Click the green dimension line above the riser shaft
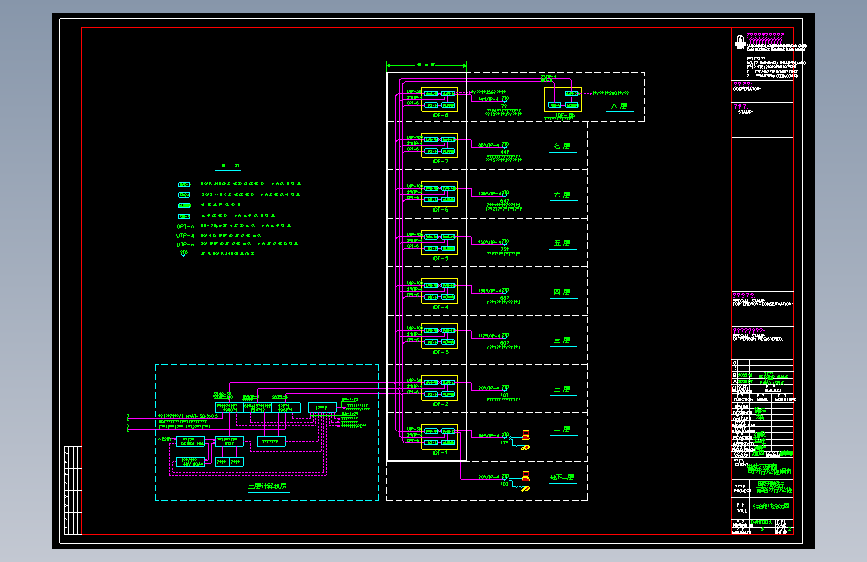 (x=426, y=65)
